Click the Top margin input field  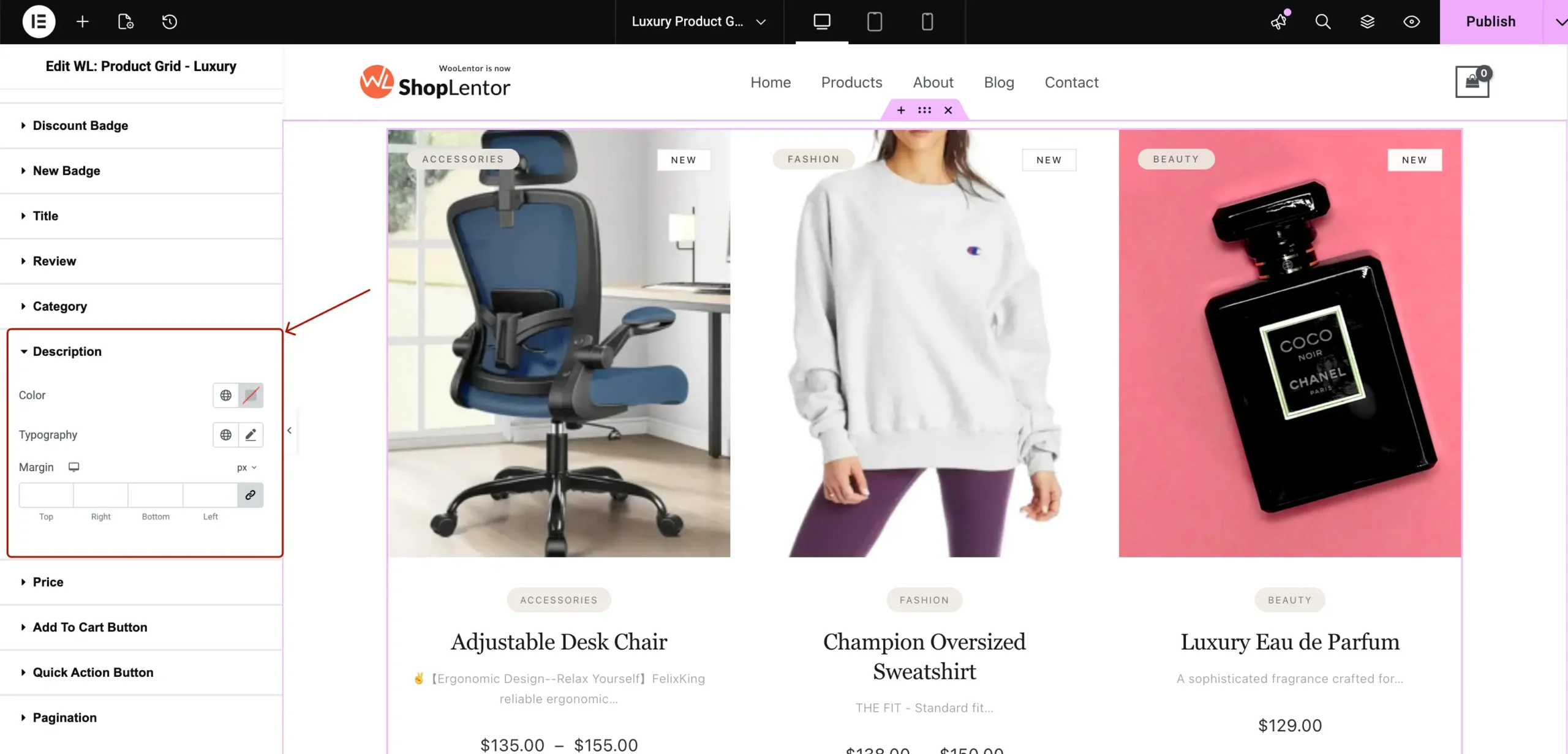click(x=46, y=495)
